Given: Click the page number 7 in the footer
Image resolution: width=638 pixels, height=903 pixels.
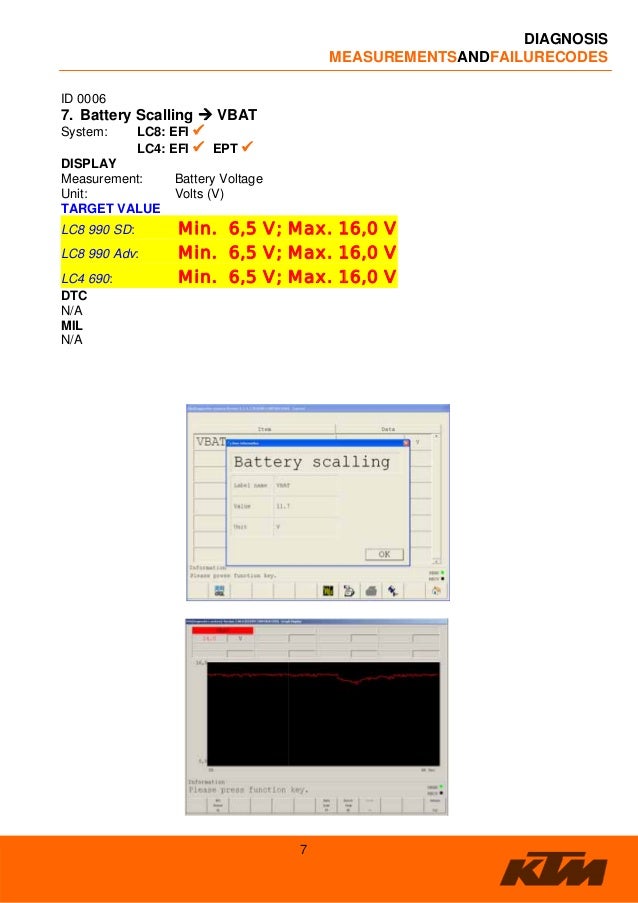Looking at the screenshot, I should click(x=303, y=849).
